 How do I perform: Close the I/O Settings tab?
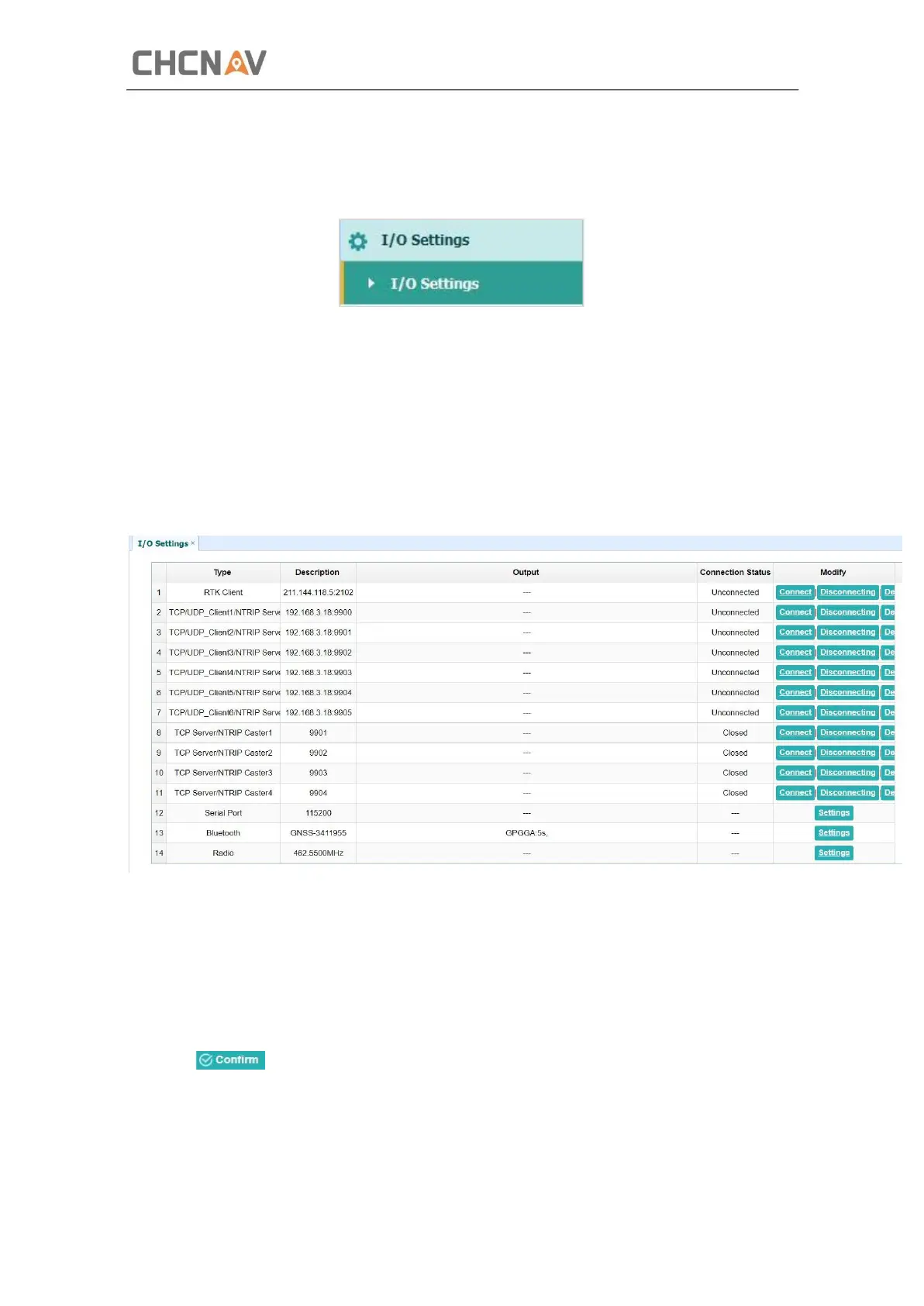193,543
